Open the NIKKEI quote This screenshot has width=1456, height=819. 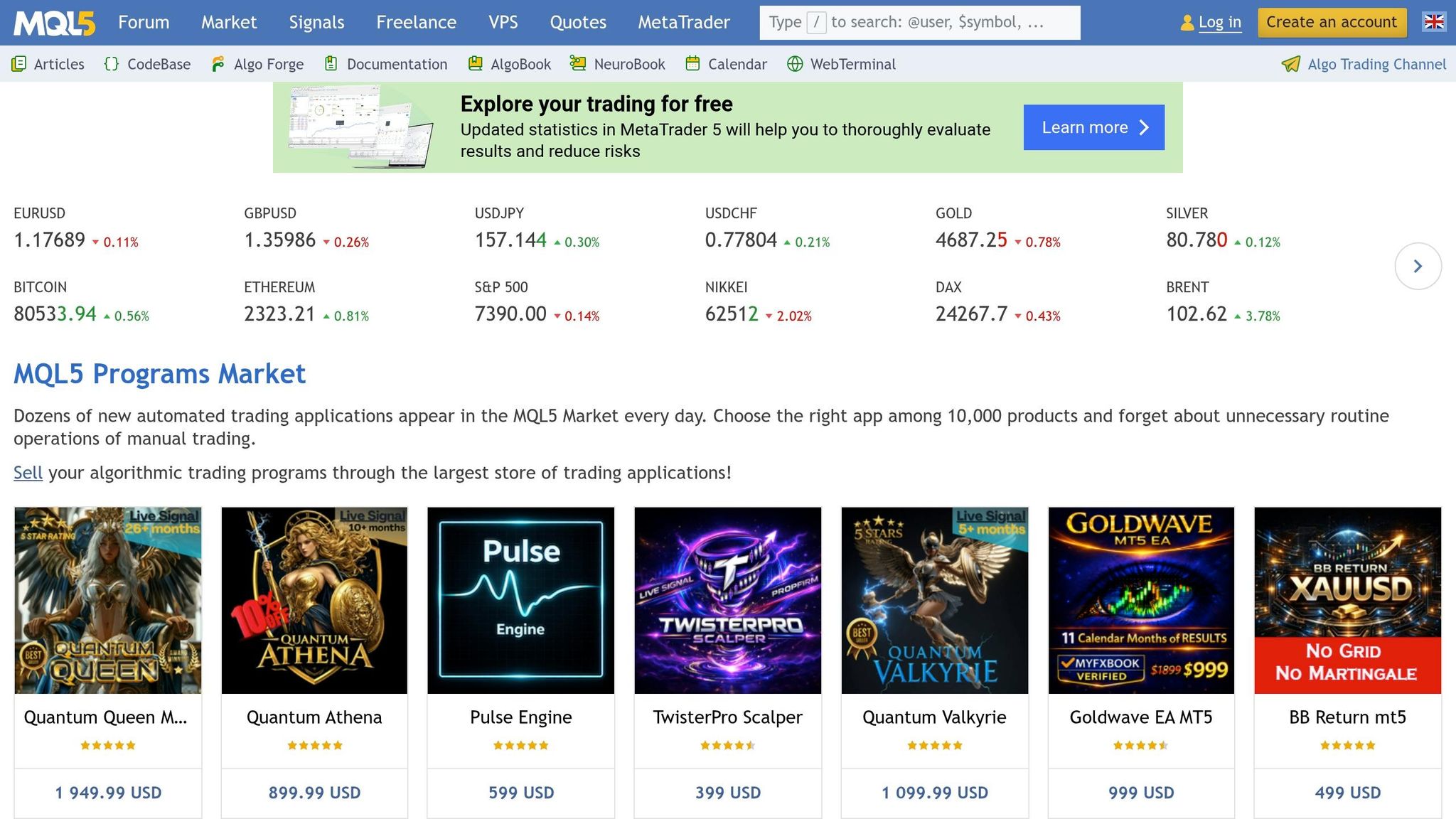759,303
